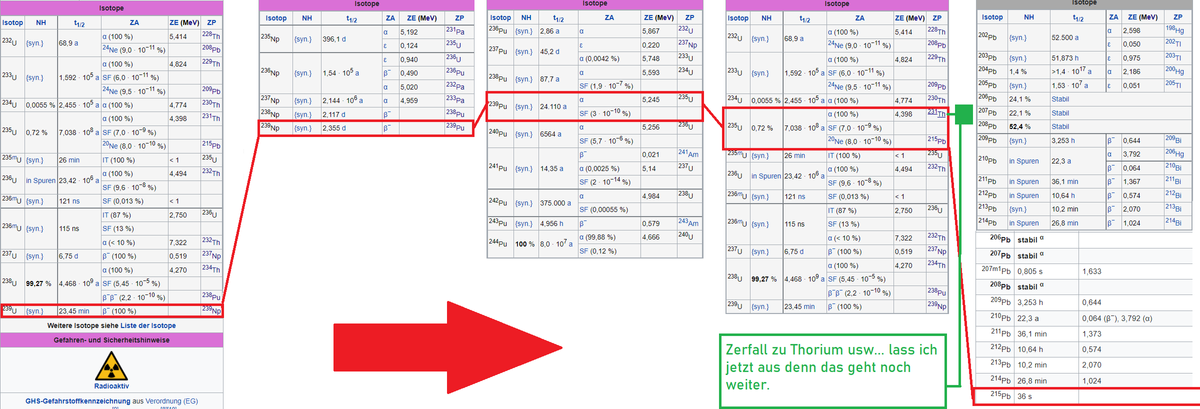
Task: Open 239Pu product in the 239Np row
Action: click(x=455, y=128)
